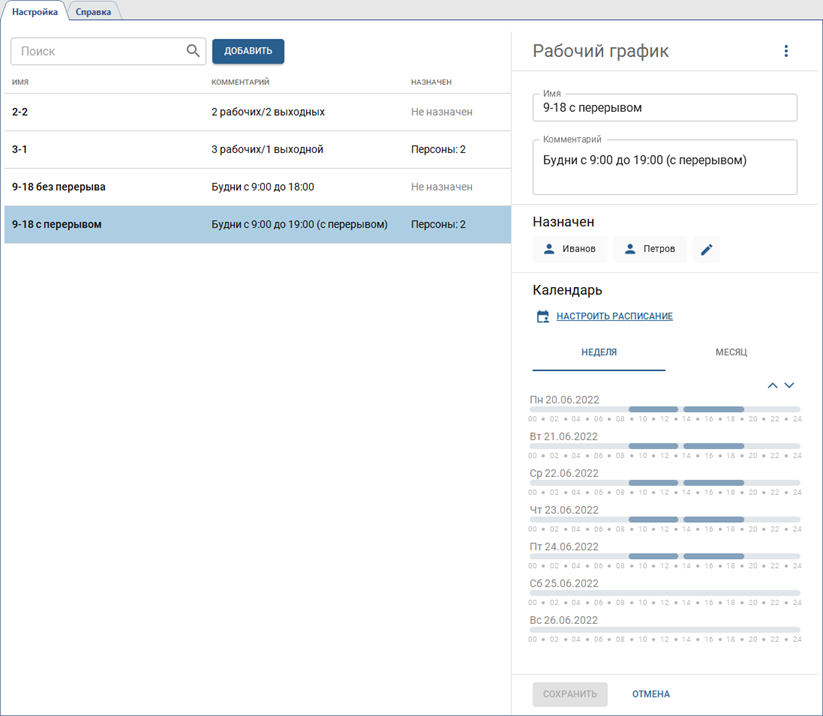823x716 pixels.
Task: Go to next week with down chevron
Action: 789,385
